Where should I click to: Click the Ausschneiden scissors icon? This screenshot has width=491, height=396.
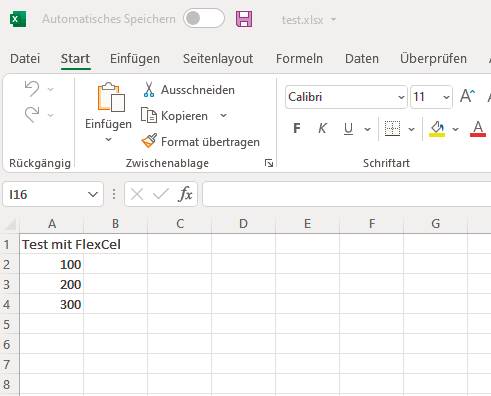[x=149, y=90]
